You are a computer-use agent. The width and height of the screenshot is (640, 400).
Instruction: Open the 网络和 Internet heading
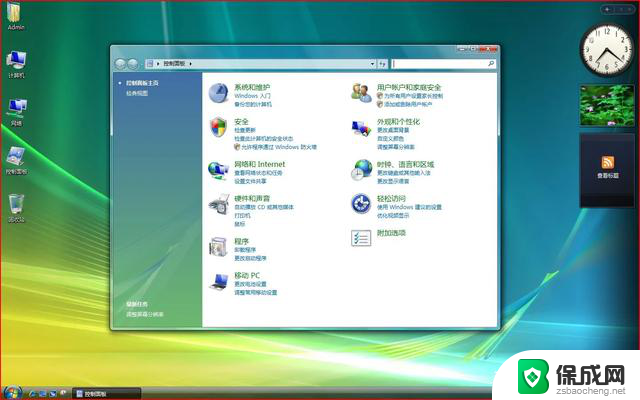(x=260, y=164)
